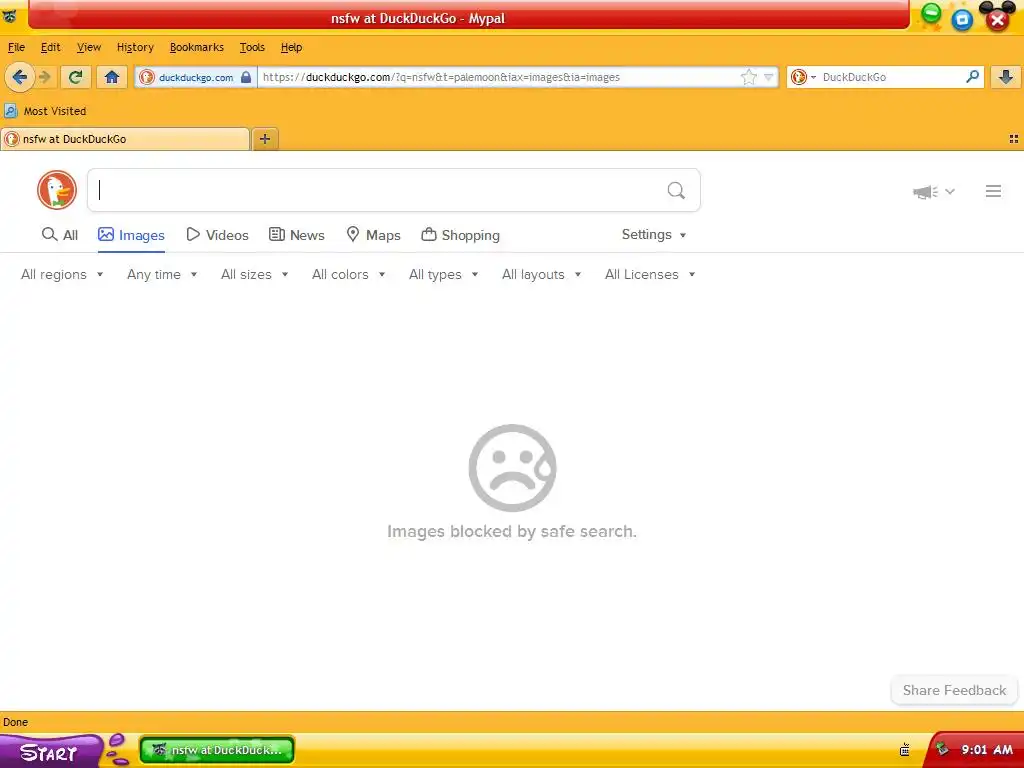Screen dimensions: 1024x768
Task: Select the 'nsfw at DuckDuckGo' browser tab
Action: (x=125, y=139)
